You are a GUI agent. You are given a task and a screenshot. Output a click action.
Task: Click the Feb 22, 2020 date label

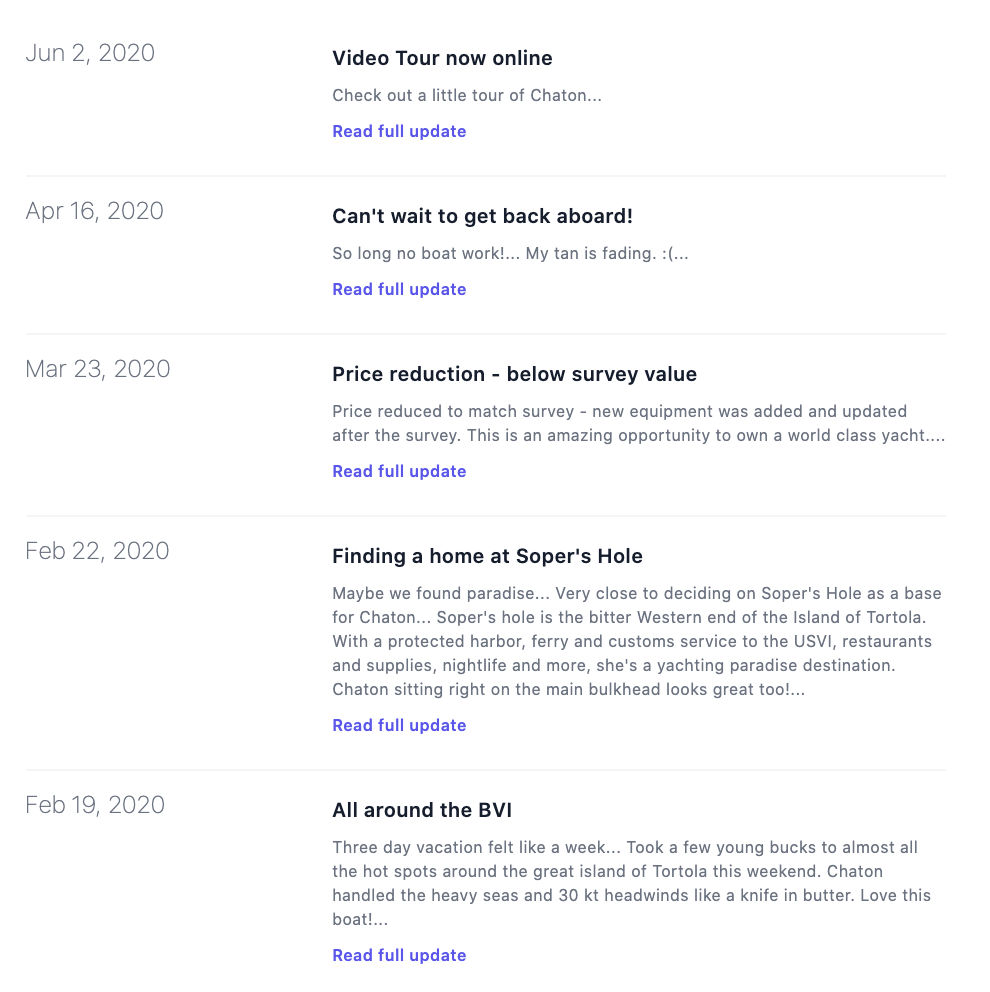97,551
